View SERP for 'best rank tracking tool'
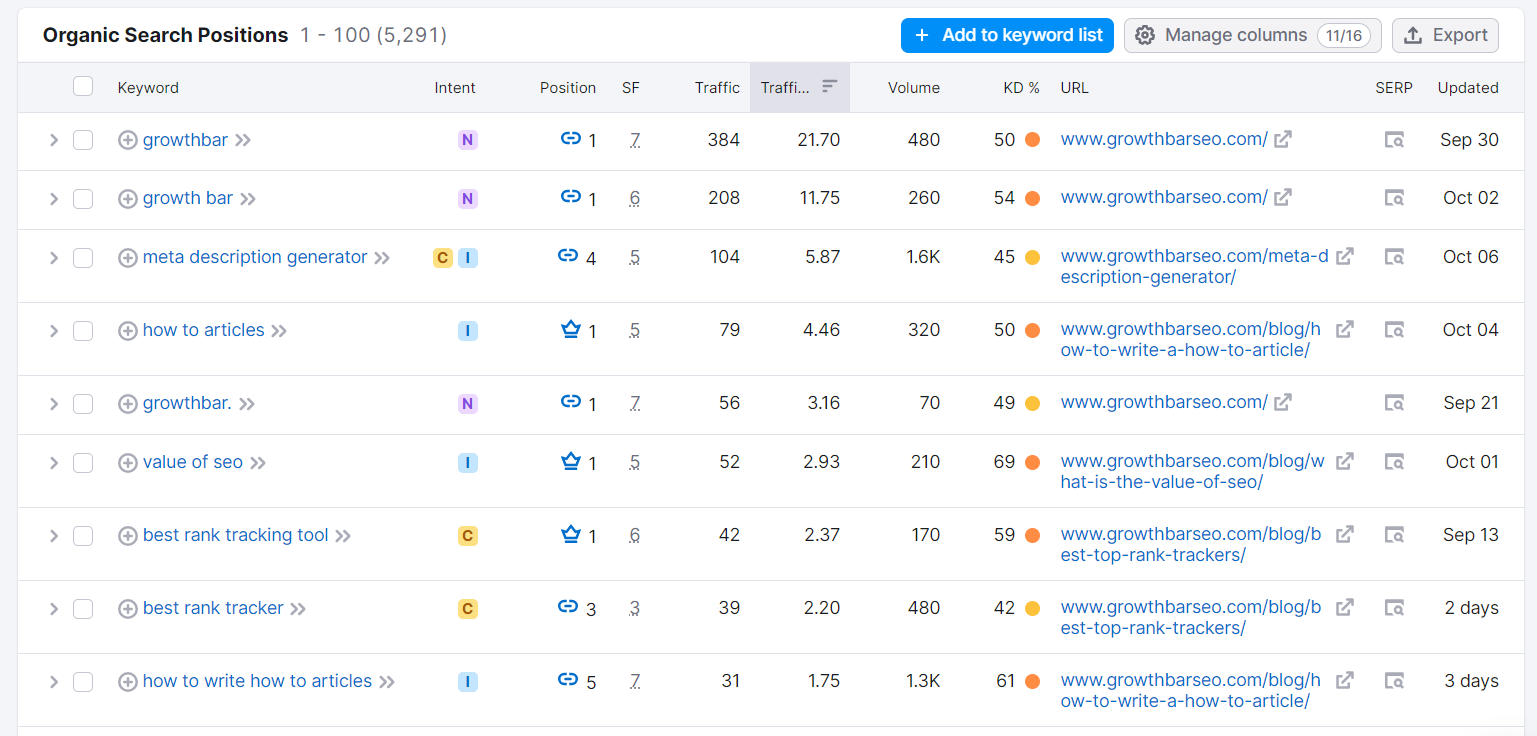This screenshot has height=736, width=1537. [1394, 535]
